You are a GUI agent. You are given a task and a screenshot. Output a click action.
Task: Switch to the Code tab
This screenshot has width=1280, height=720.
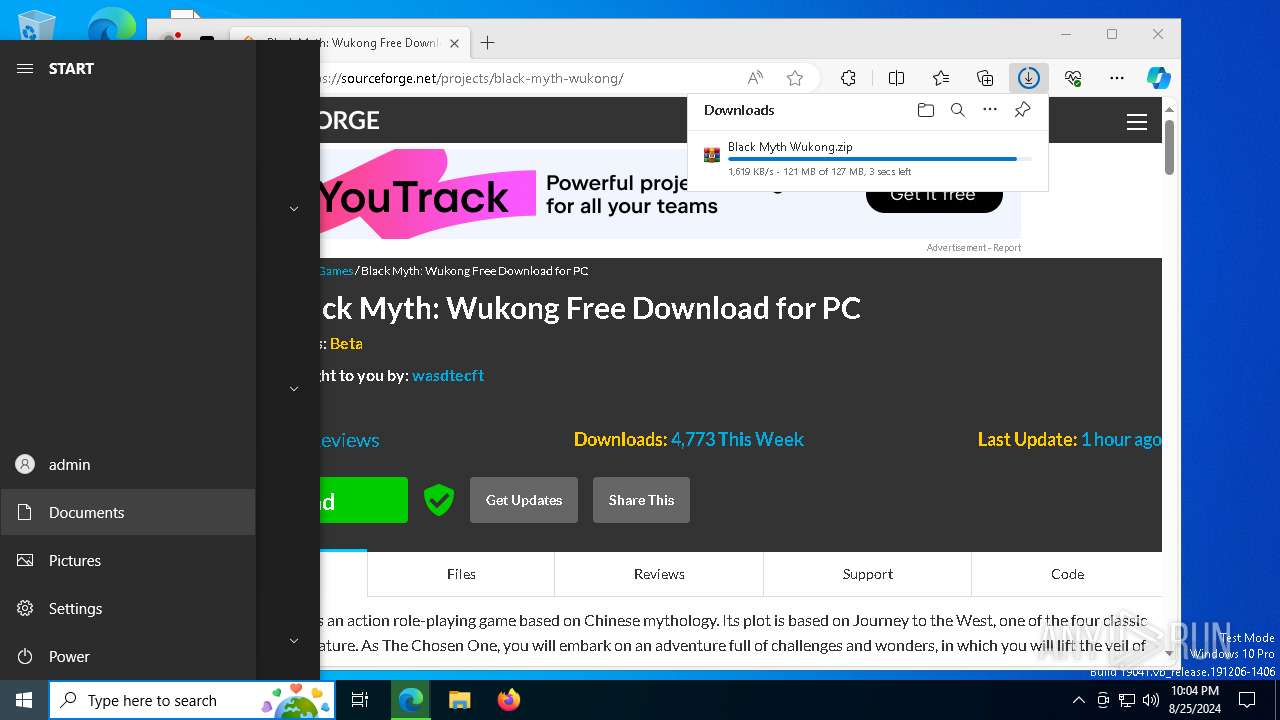coord(1067,574)
